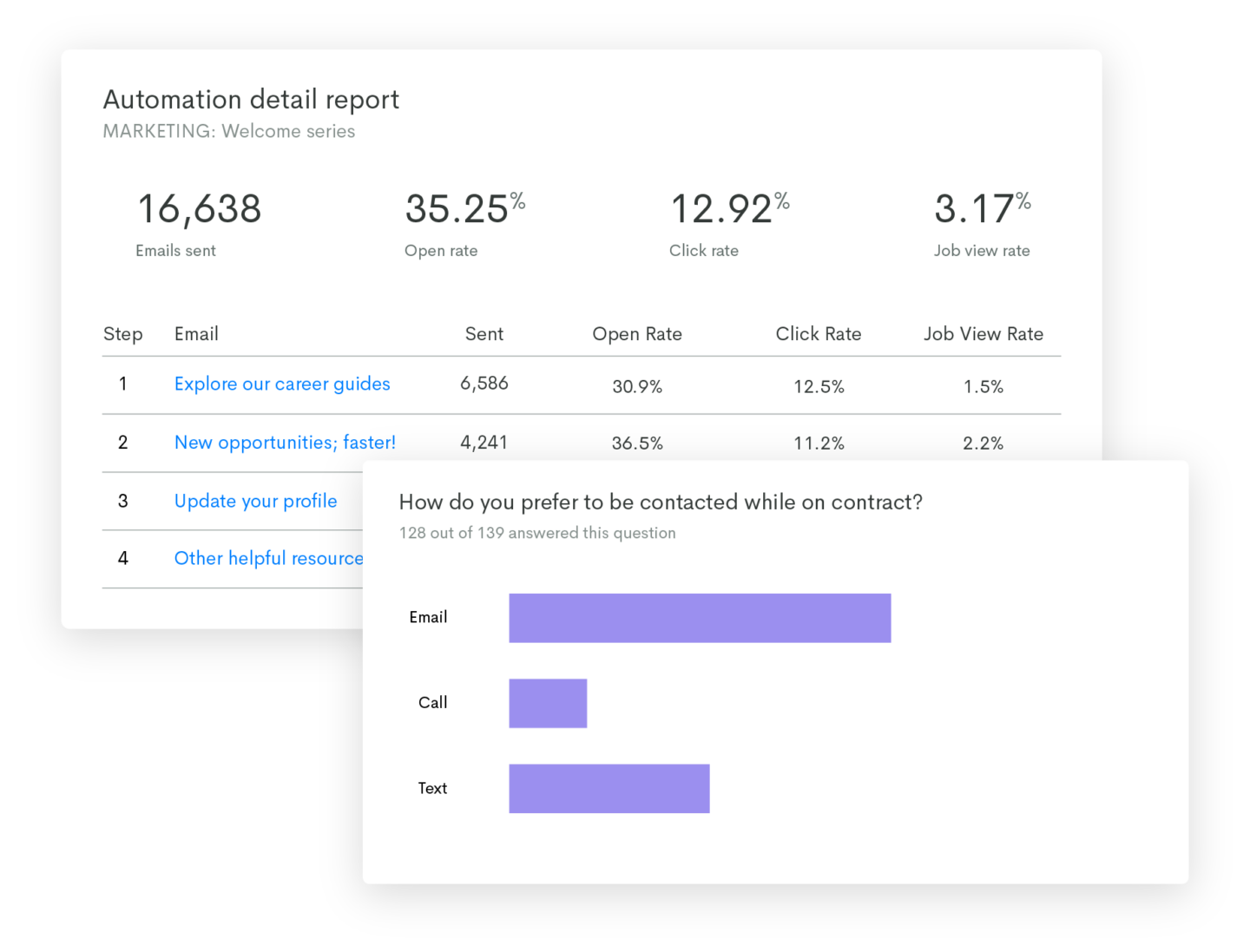The image size is (1250, 952).
Task: Select the 6,586 sent value
Action: click(x=484, y=384)
